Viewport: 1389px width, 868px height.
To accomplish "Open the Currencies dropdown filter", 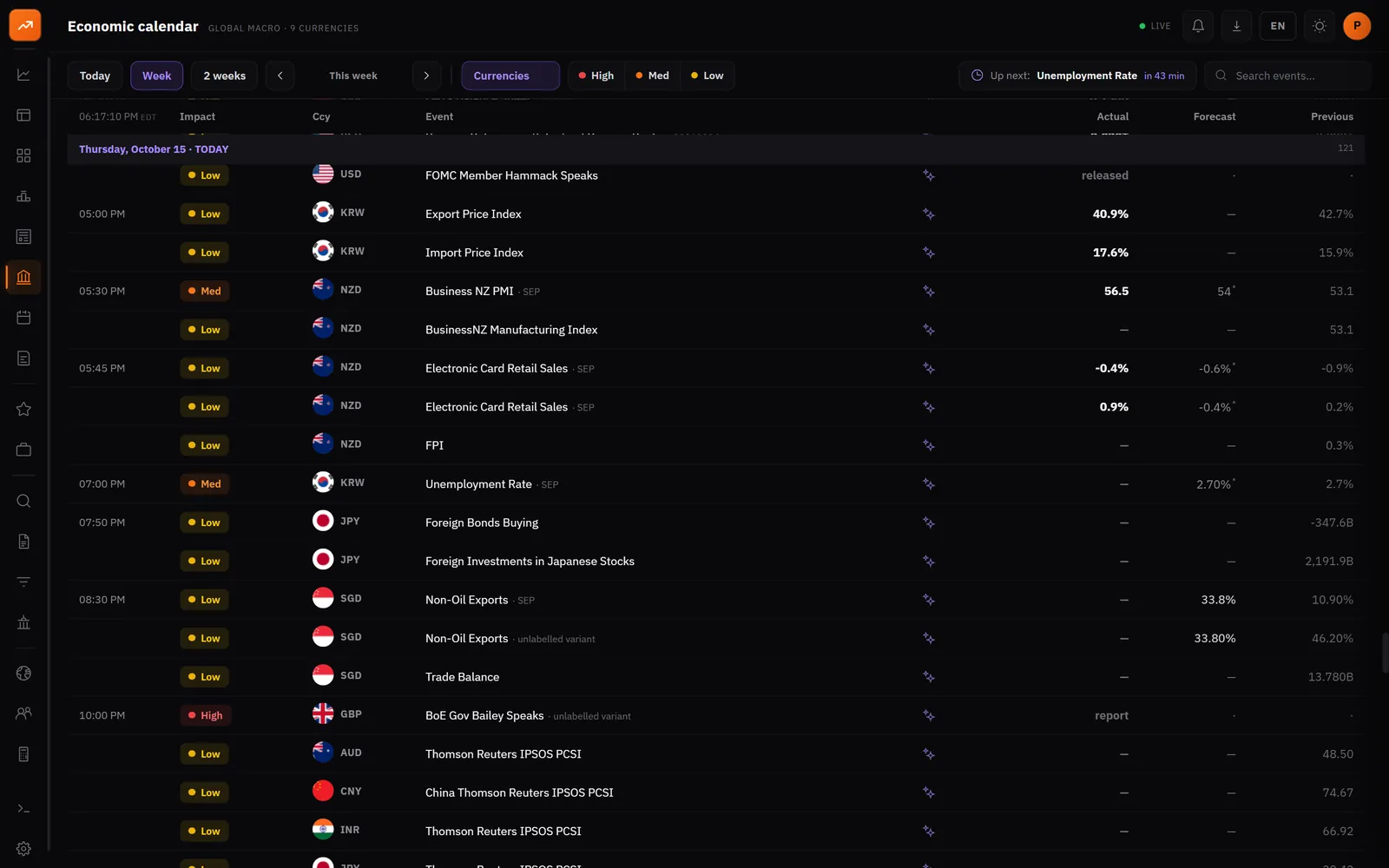I will click(x=510, y=76).
